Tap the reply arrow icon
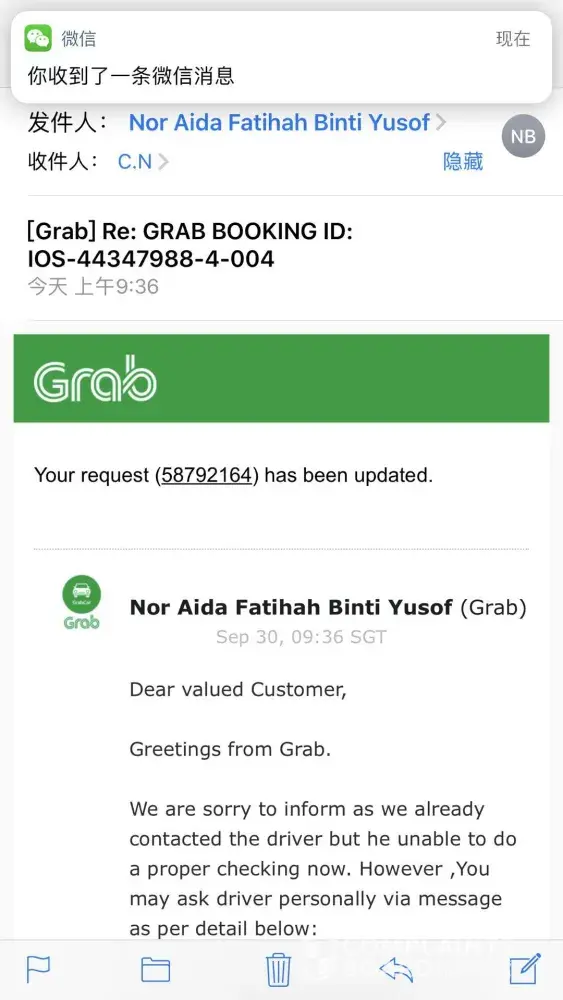 [397, 970]
